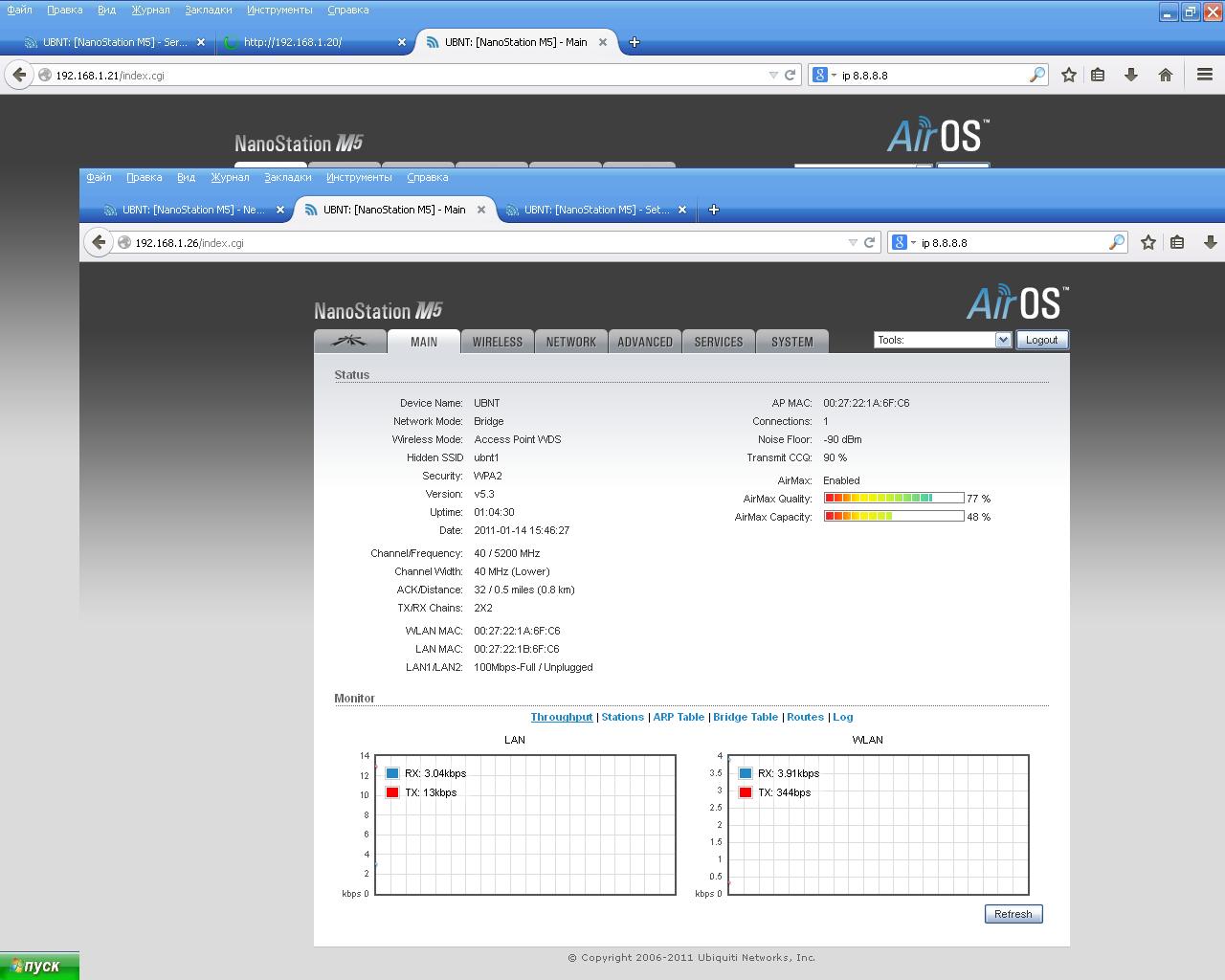Switch to the WIRELESS tab

coord(498,342)
